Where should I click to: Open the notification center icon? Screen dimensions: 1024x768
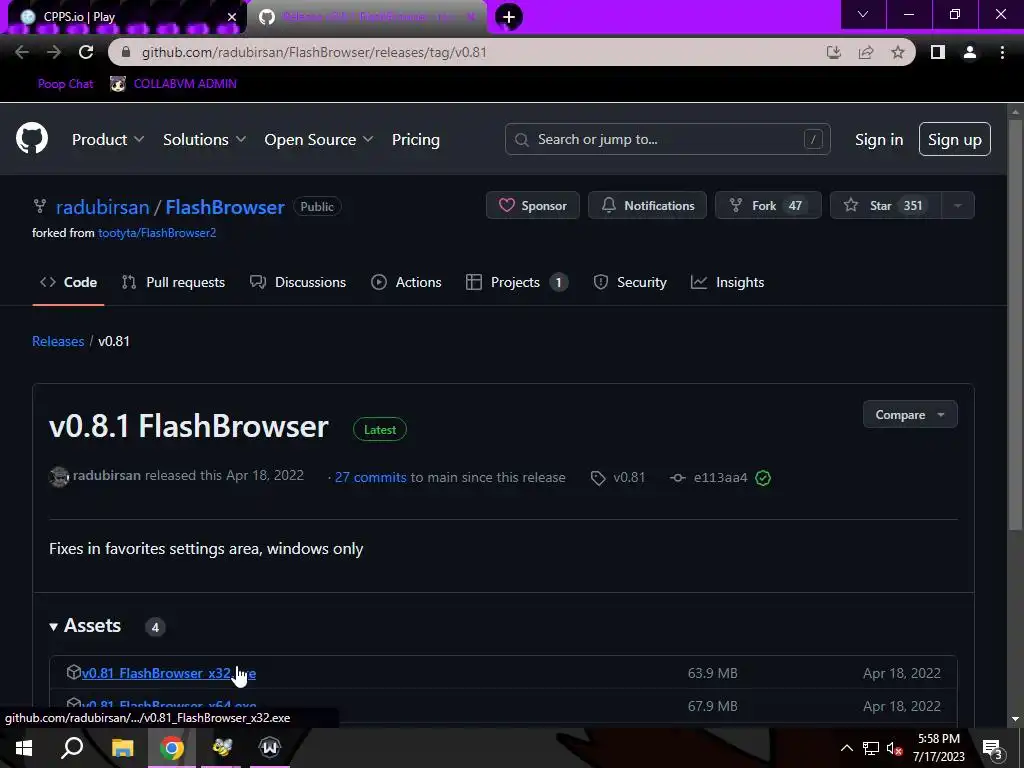992,748
